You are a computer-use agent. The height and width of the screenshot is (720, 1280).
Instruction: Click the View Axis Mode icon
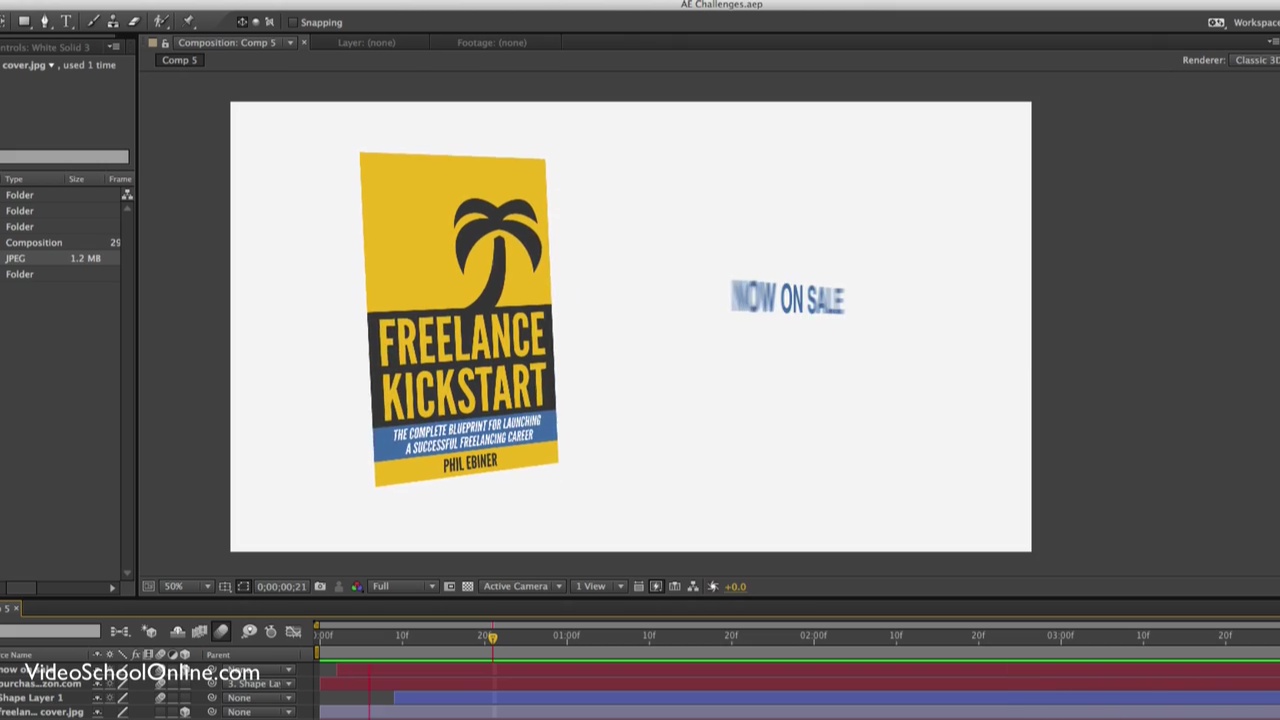point(269,22)
